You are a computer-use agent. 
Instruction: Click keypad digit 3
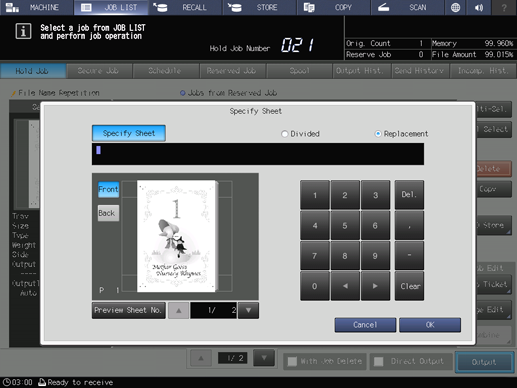pyautogui.click(x=375, y=195)
